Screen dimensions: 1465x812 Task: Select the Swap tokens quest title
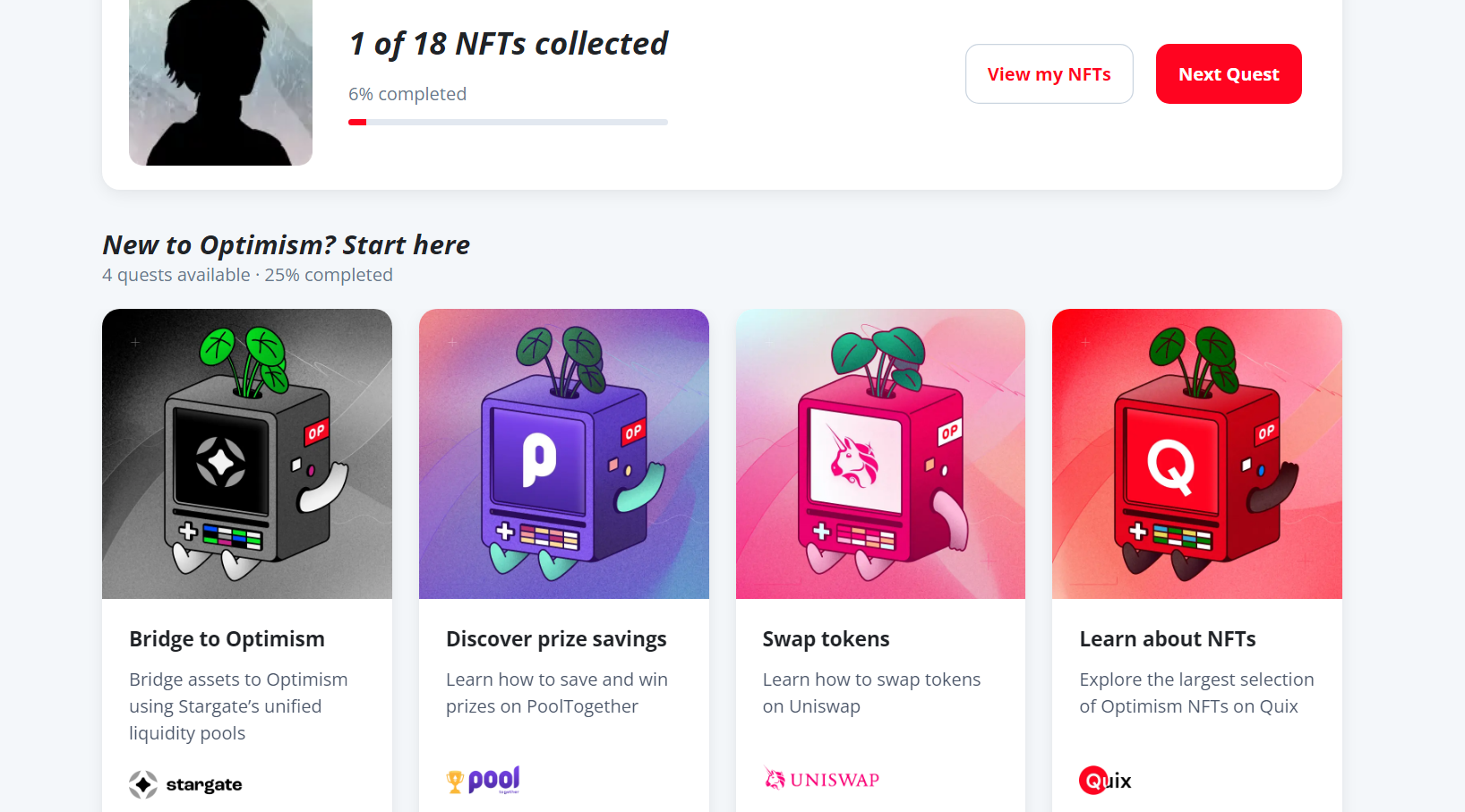[x=826, y=639]
